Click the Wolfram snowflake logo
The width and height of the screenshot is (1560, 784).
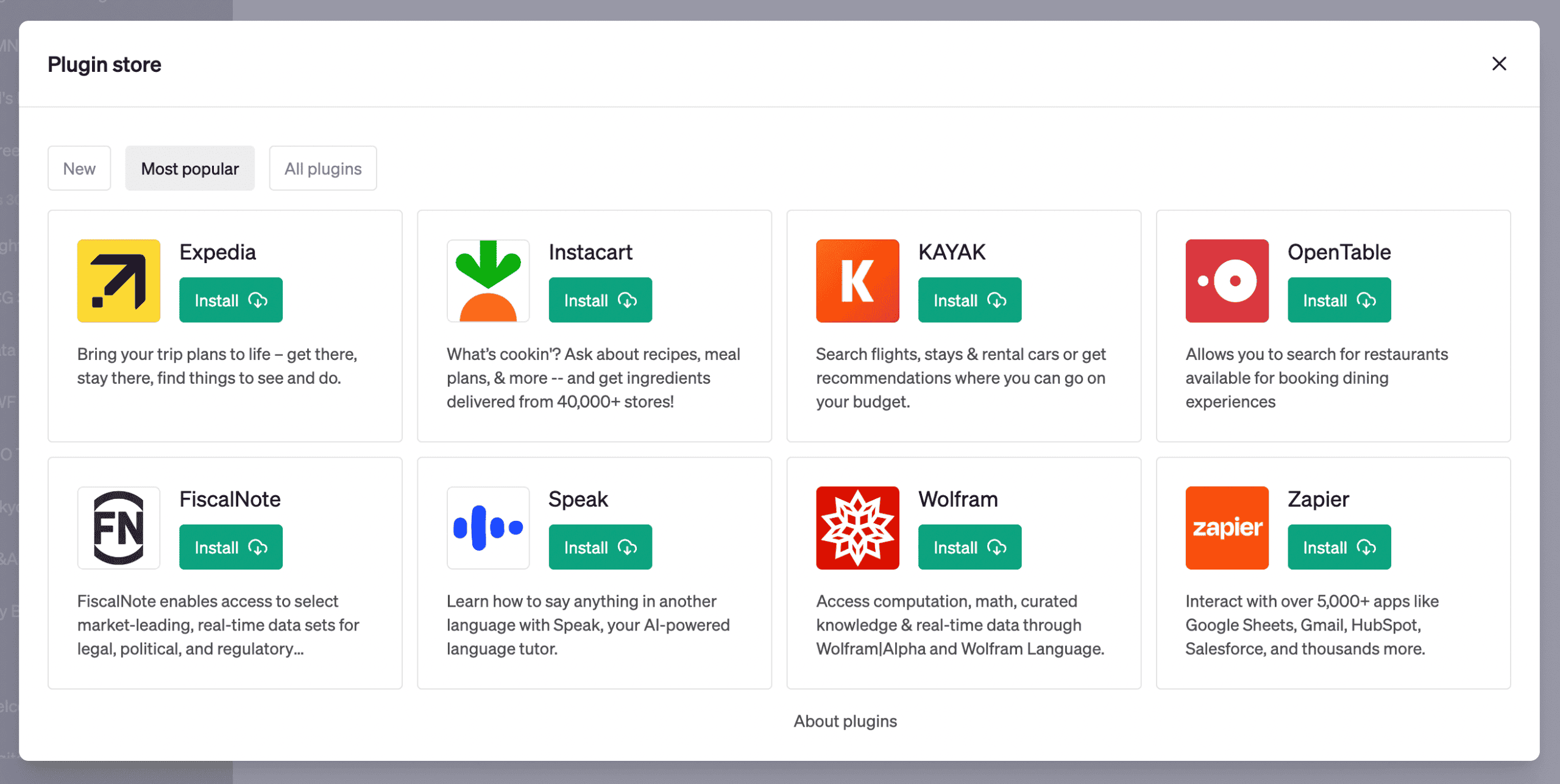point(857,528)
